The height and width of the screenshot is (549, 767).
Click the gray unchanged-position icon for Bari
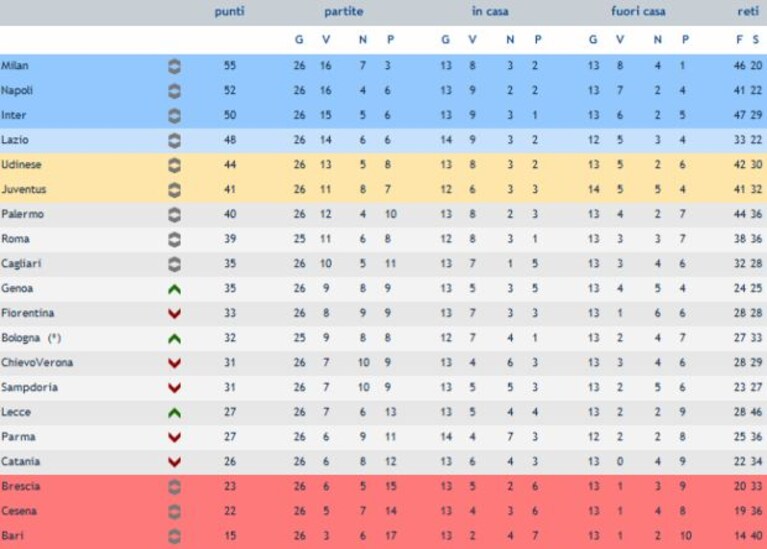click(175, 536)
